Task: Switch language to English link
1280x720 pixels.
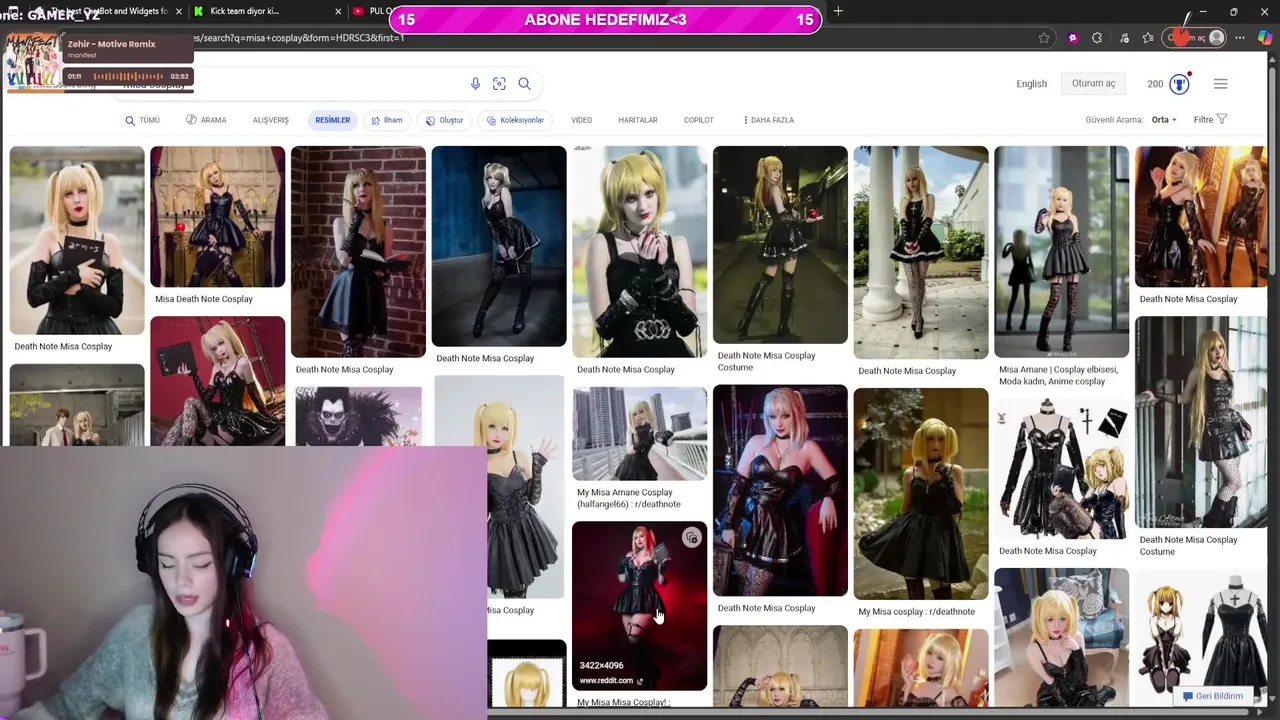Action: [x=1031, y=84]
